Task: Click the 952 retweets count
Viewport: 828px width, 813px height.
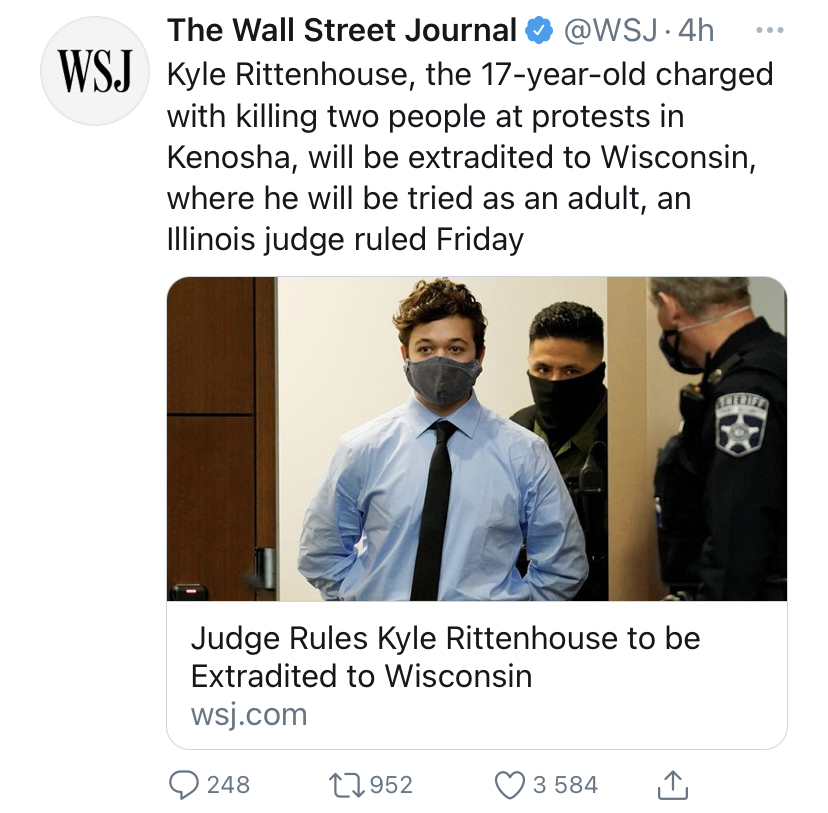Action: click(x=391, y=785)
